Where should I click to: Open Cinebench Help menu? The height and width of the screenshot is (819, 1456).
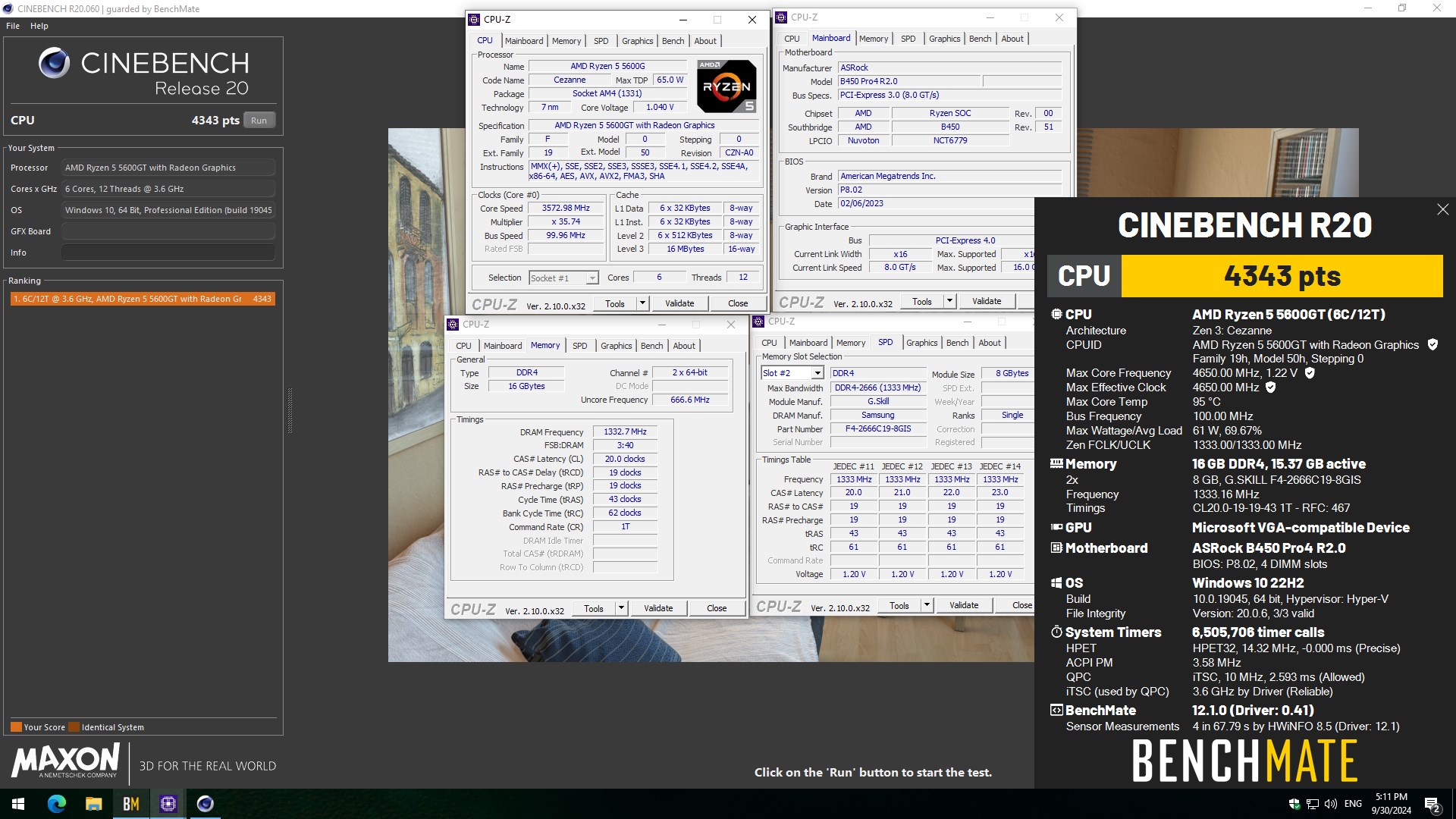pyautogui.click(x=39, y=26)
